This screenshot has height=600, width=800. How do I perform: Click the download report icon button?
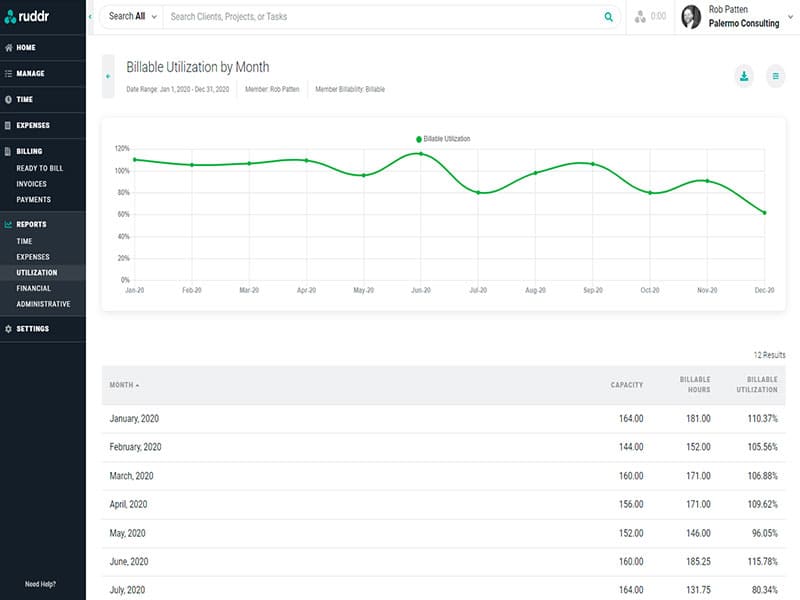pyautogui.click(x=743, y=76)
